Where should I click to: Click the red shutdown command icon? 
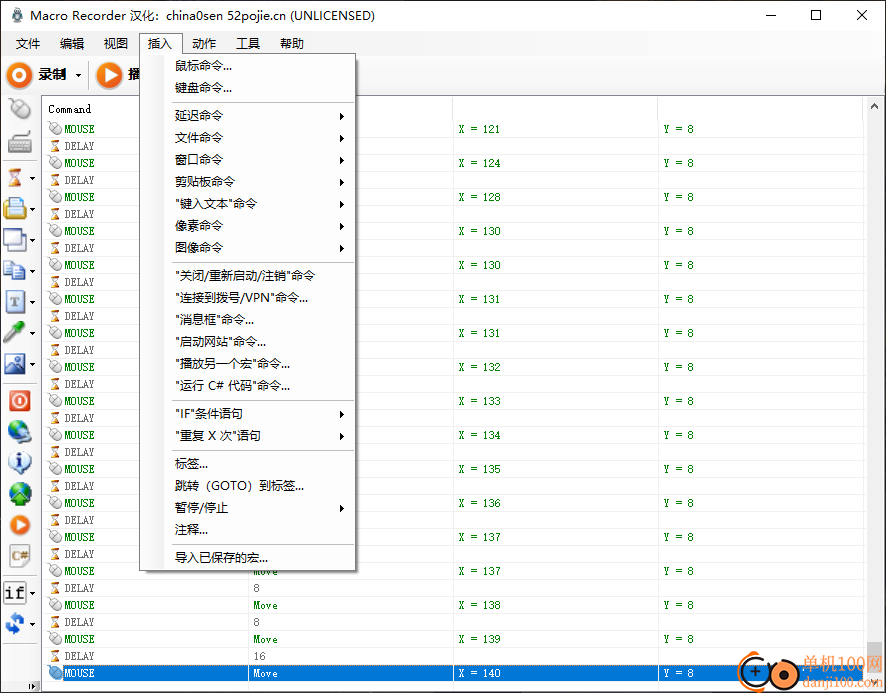pos(20,401)
